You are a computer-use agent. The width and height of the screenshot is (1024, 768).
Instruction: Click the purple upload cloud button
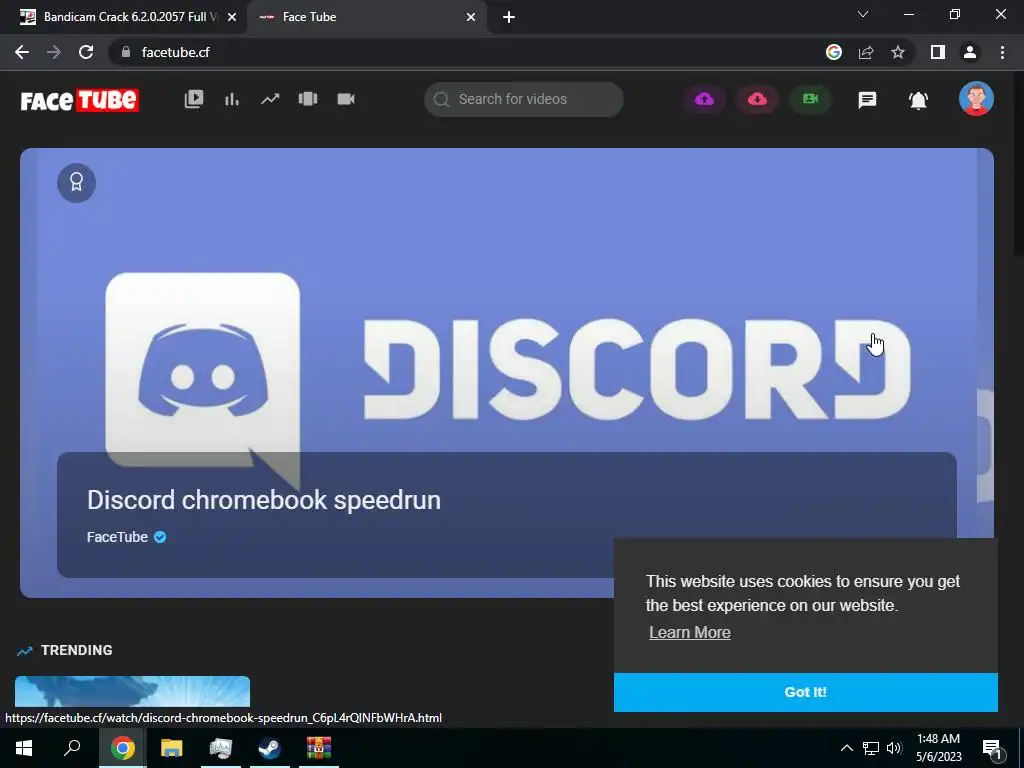705,99
